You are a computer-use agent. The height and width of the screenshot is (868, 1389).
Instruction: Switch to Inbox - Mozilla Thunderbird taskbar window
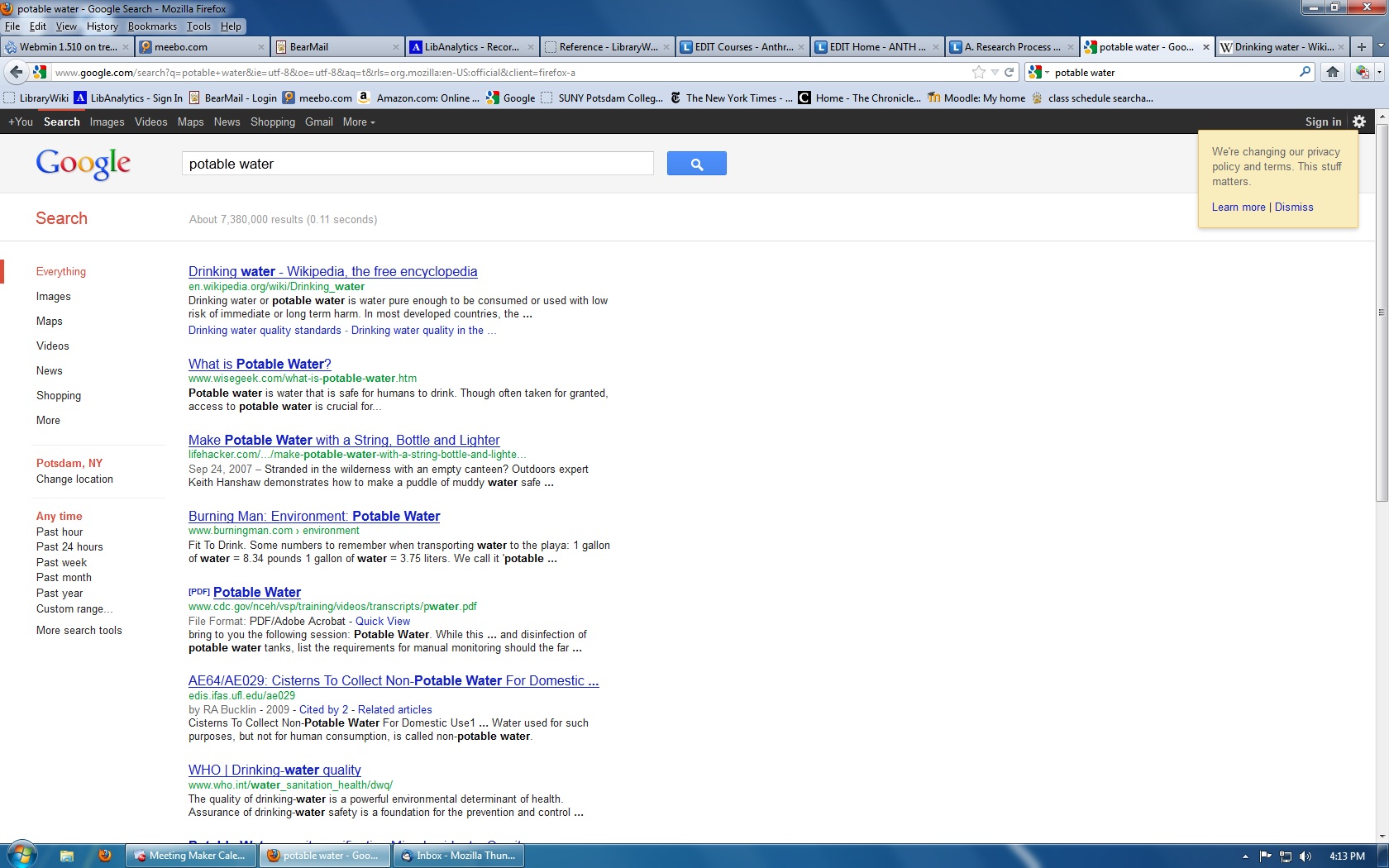click(x=459, y=856)
